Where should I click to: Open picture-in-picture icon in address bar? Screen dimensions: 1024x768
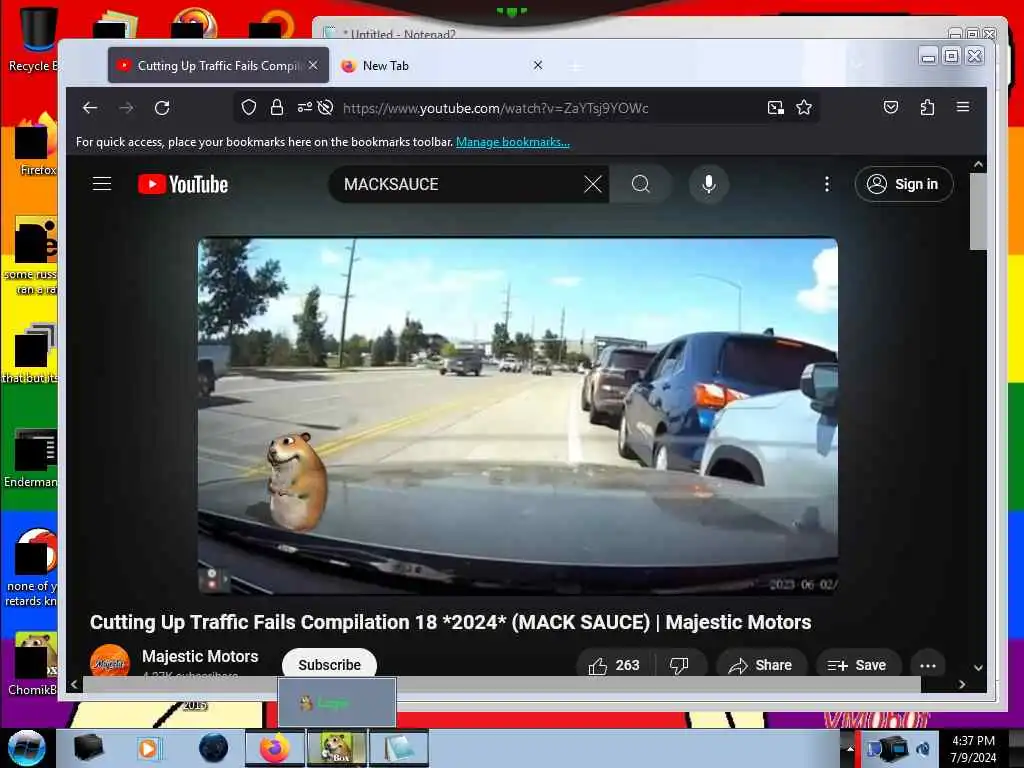click(775, 107)
